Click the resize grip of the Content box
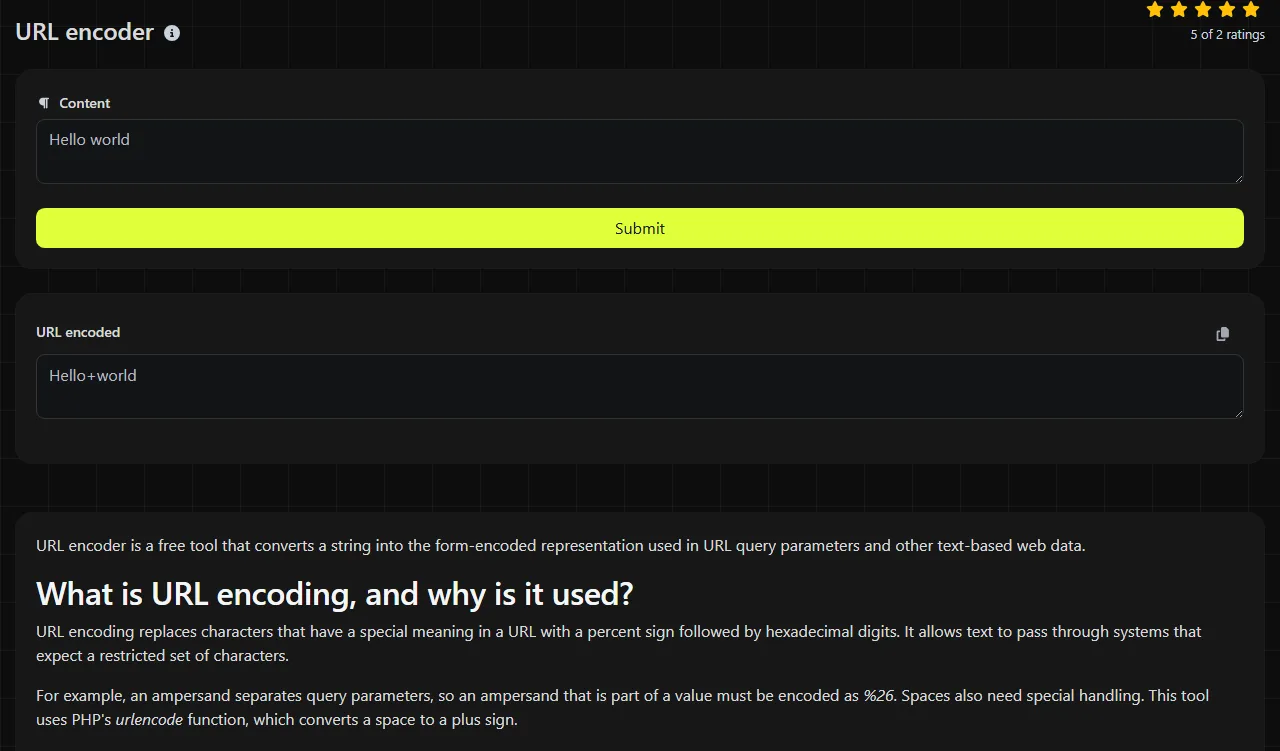 click(x=1238, y=178)
